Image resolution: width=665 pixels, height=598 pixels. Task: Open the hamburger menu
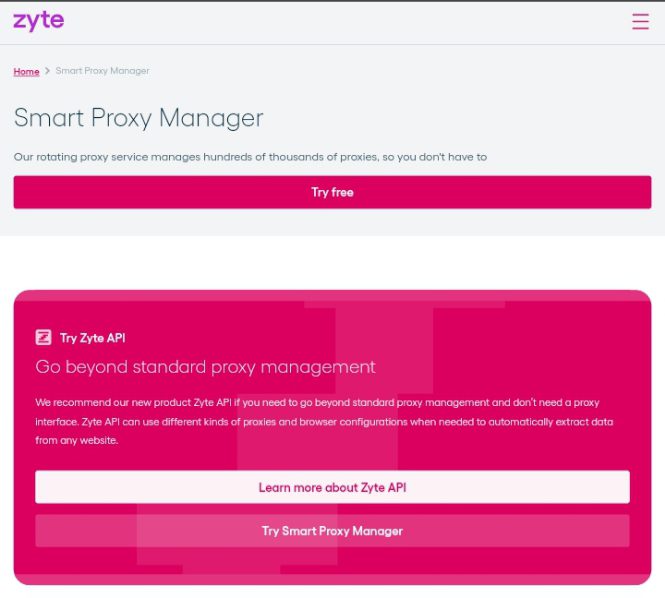pyautogui.click(x=640, y=21)
